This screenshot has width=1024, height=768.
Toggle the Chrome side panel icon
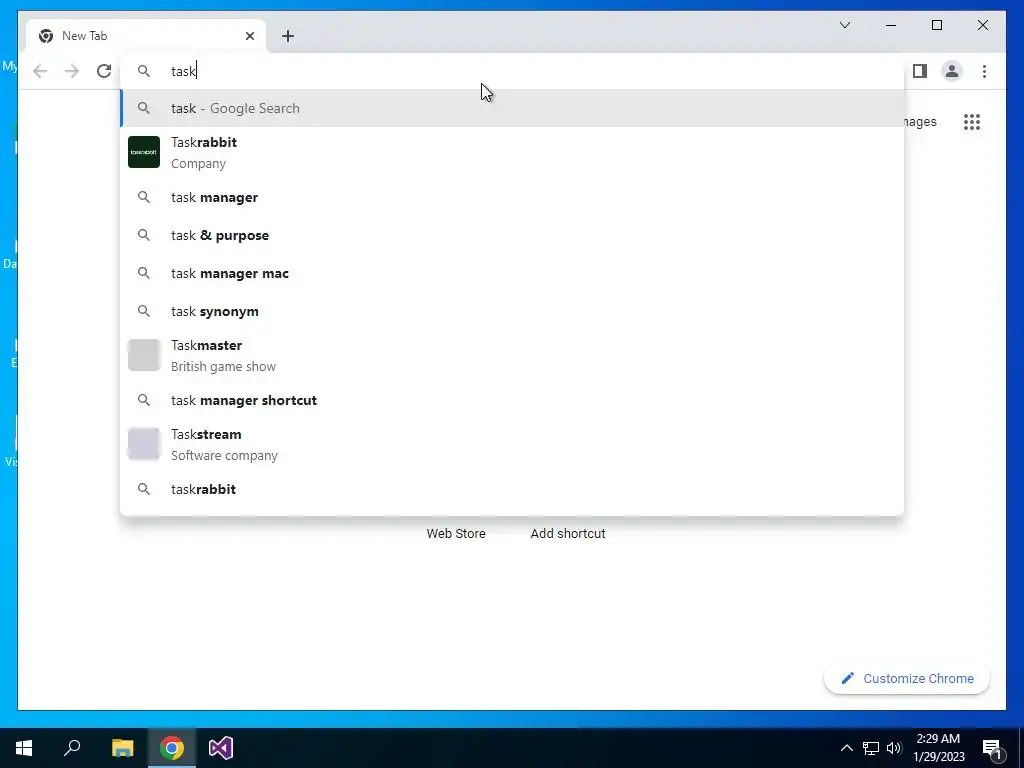(920, 71)
